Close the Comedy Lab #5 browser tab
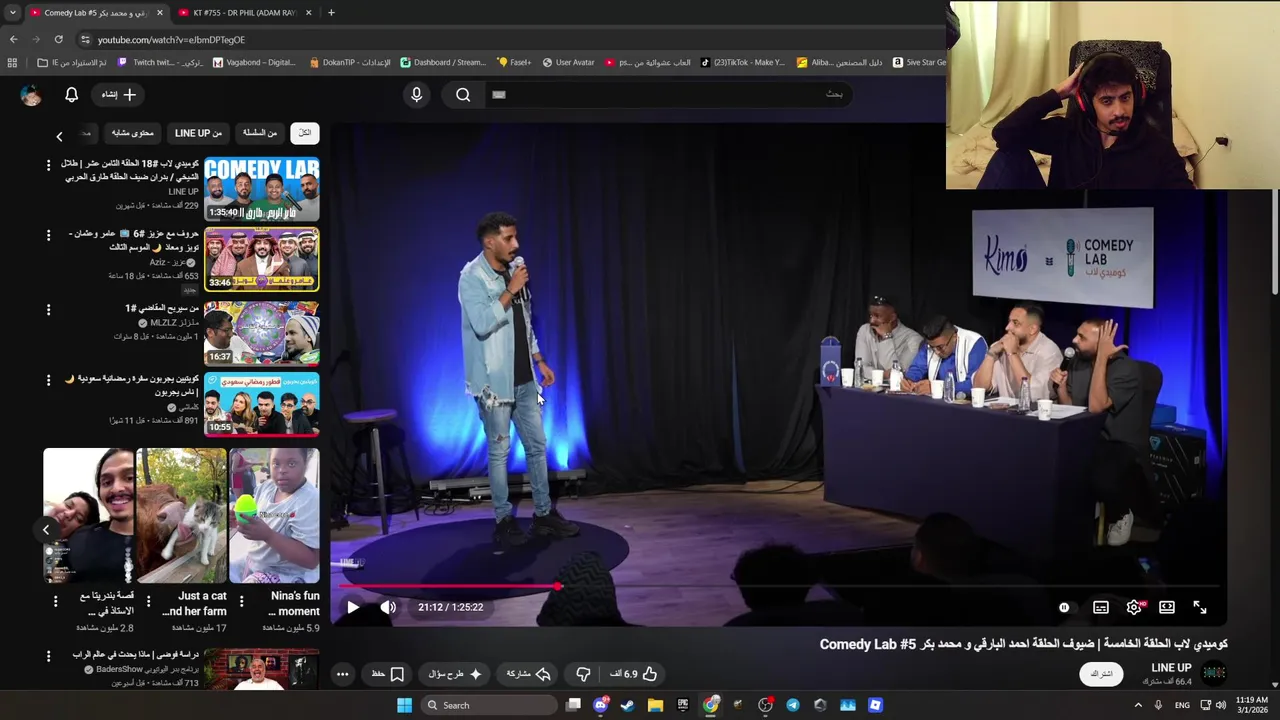The height and width of the screenshot is (720, 1280). (159, 13)
